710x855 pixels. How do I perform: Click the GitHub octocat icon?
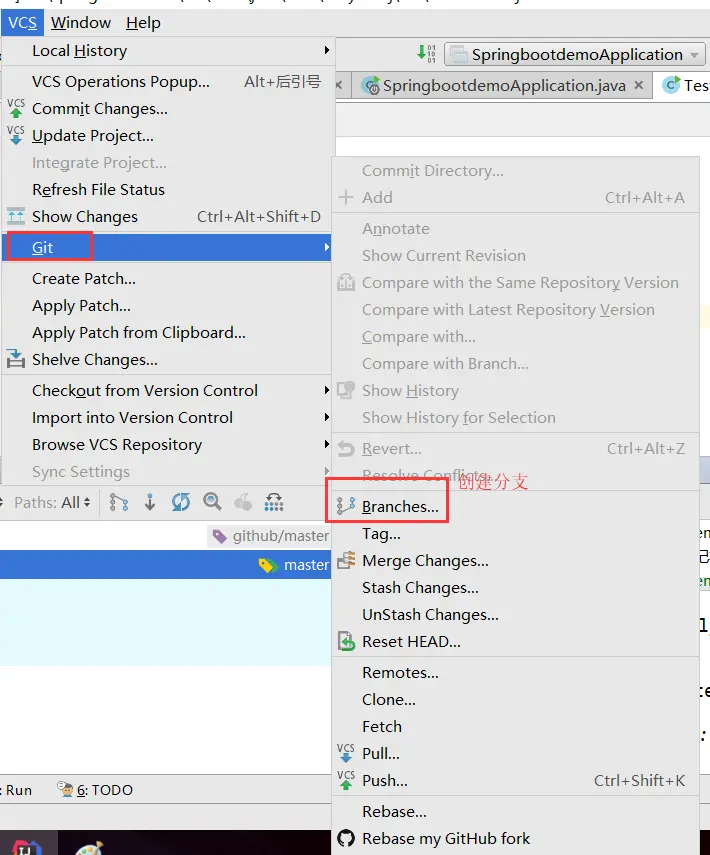coord(346,838)
